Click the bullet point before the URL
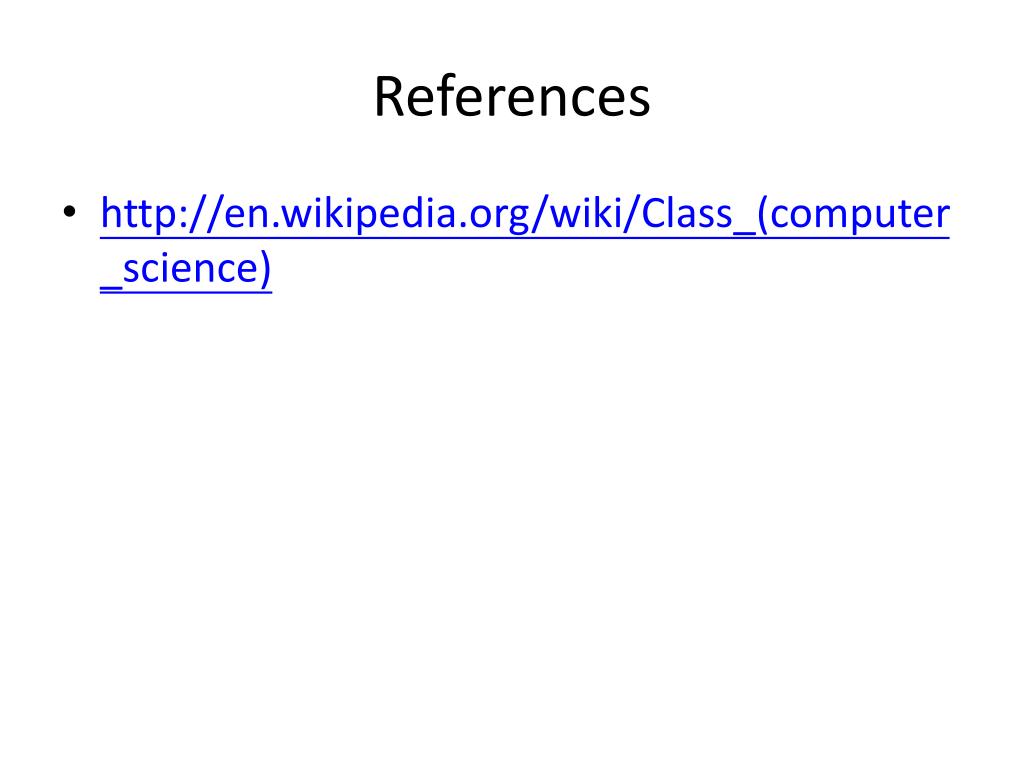This screenshot has width=1024, height=768. [x=70, y=212]
